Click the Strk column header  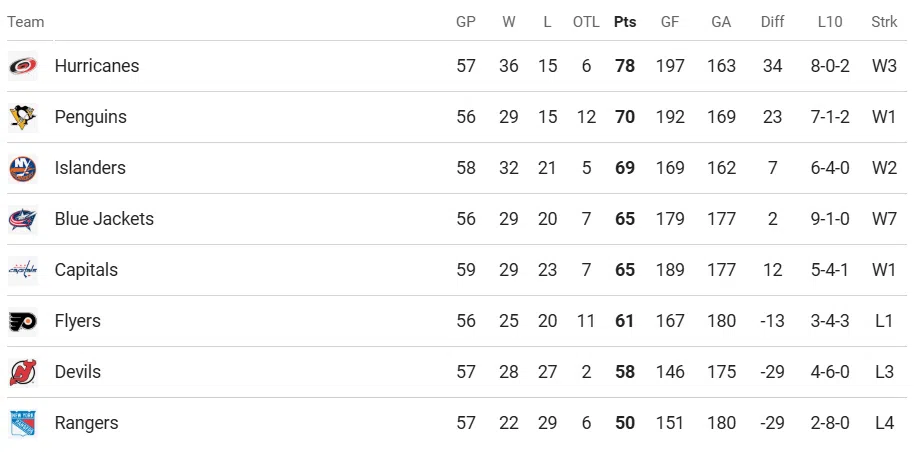pos(884,22)
